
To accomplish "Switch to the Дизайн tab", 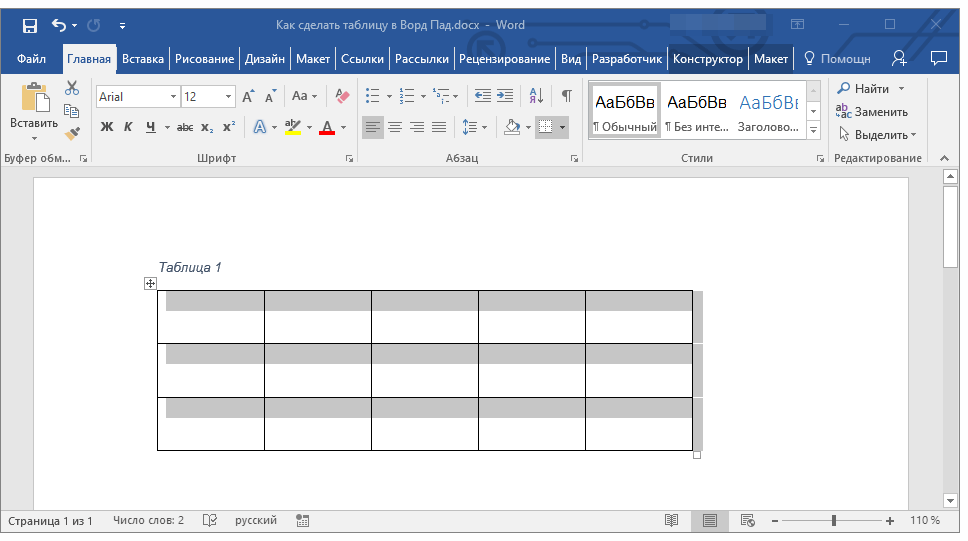I will click(265, 59).
